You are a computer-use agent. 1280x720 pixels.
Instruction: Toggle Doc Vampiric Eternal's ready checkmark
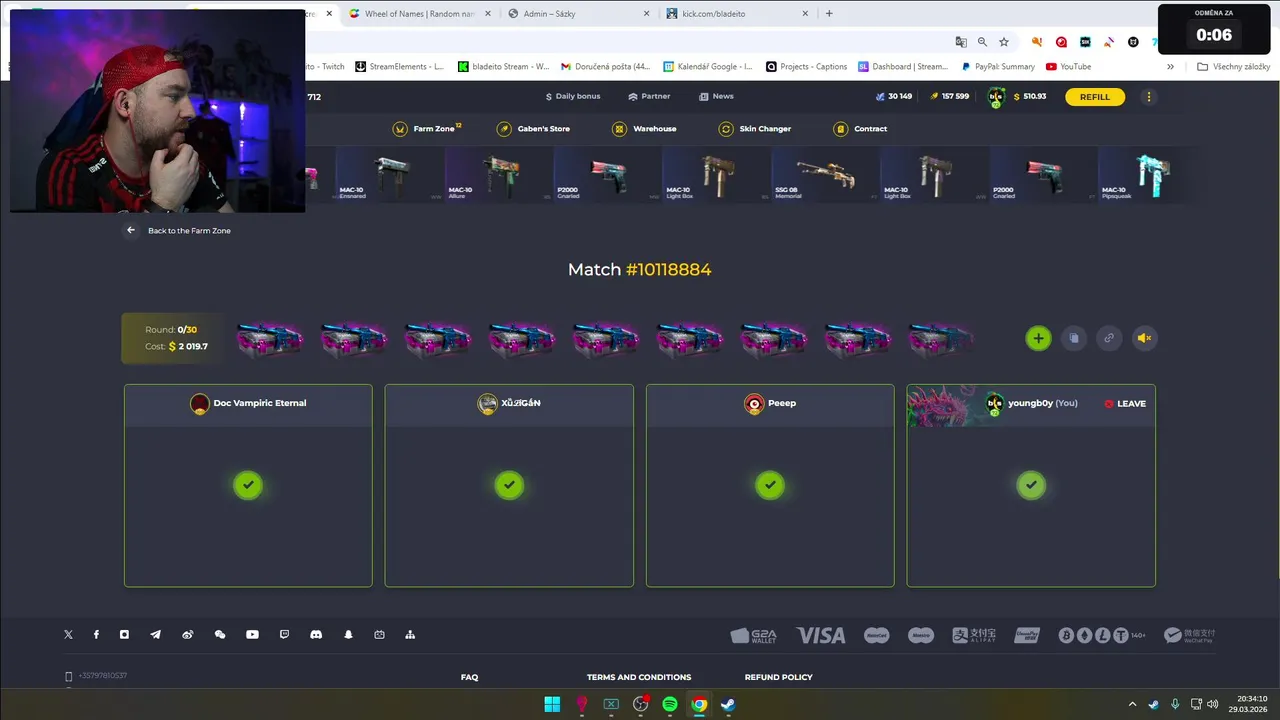point(248,485)
